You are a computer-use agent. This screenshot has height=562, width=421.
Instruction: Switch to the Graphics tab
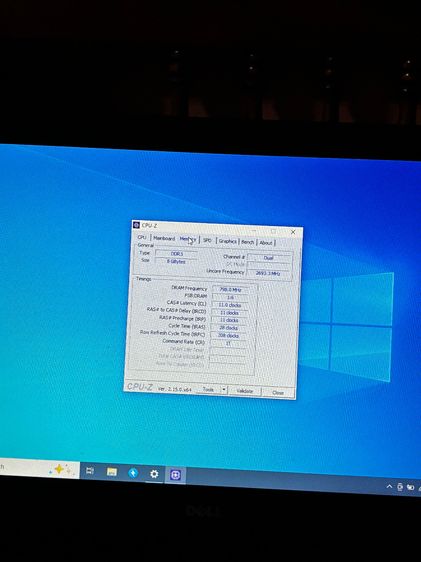(x=228, y=241)
